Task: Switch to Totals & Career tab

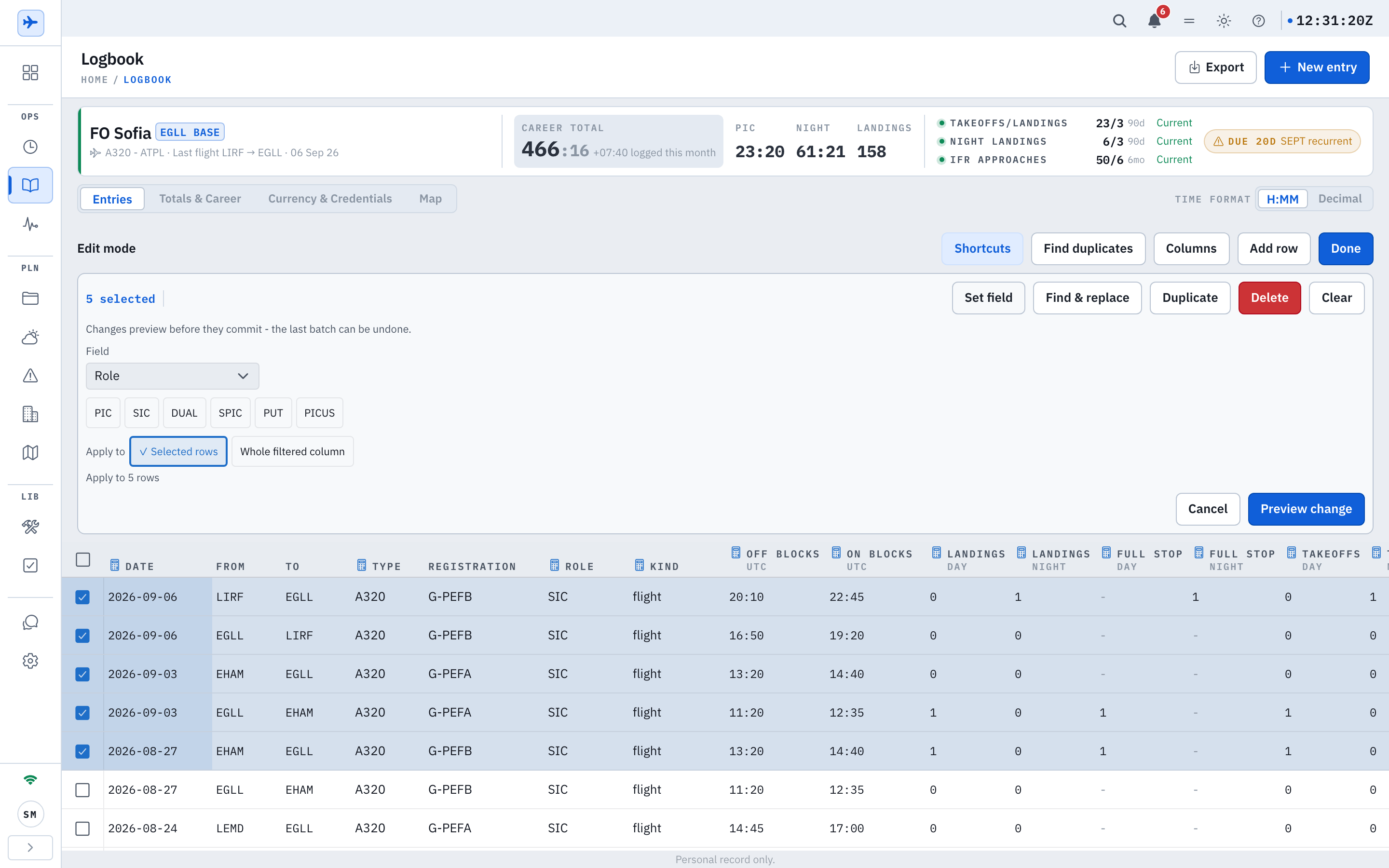Action: click(x=200, y=199)
